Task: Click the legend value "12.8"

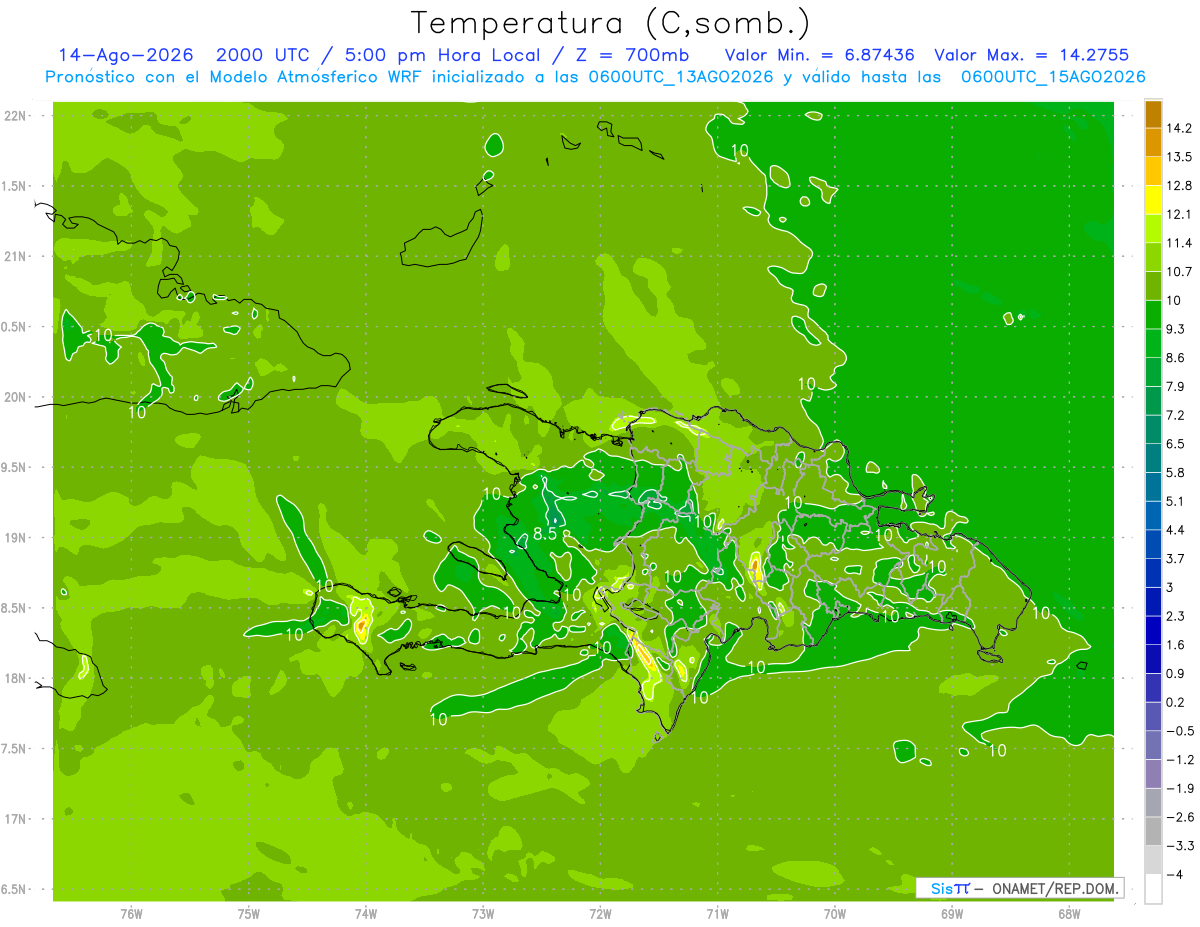Action: pyautogui.click(x=1179, y=185)
